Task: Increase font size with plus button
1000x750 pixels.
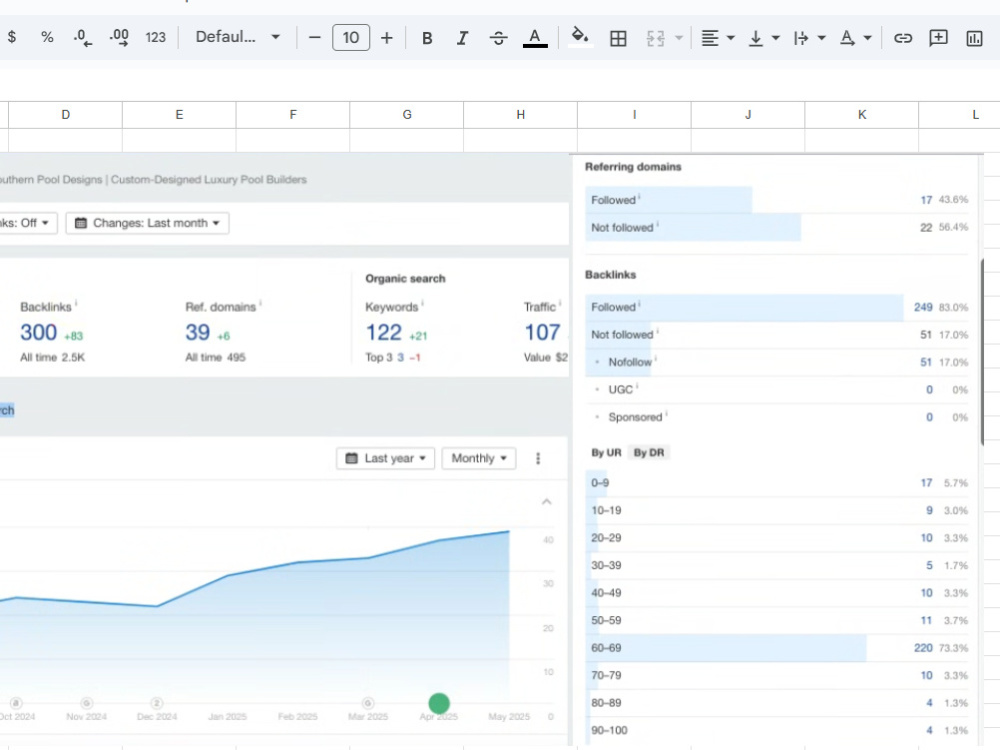Action: [x=386, y=38]
